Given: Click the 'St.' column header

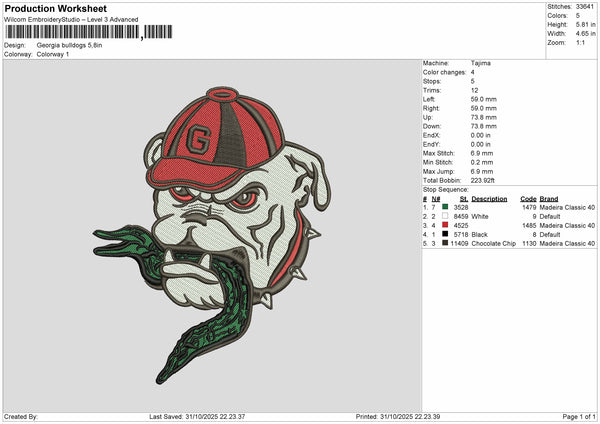Looking at the screenshot, I should click(464, 199).
